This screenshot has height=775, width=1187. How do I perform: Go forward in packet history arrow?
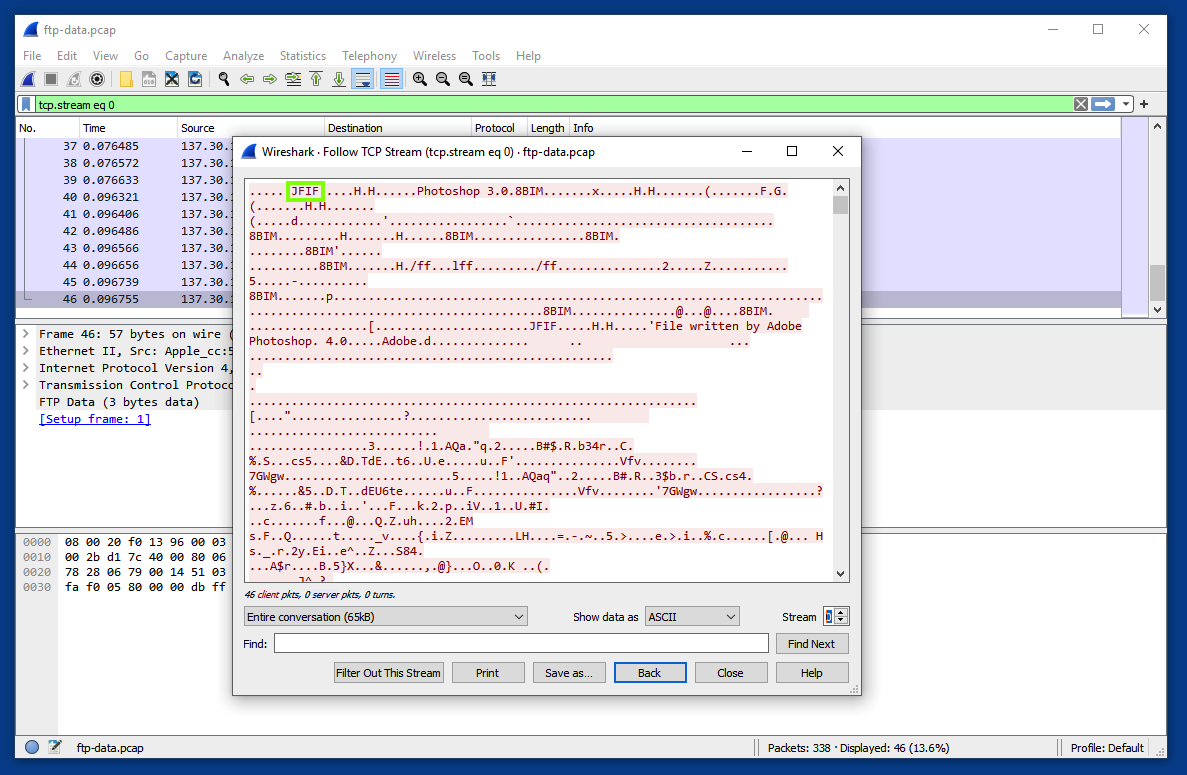269,79
